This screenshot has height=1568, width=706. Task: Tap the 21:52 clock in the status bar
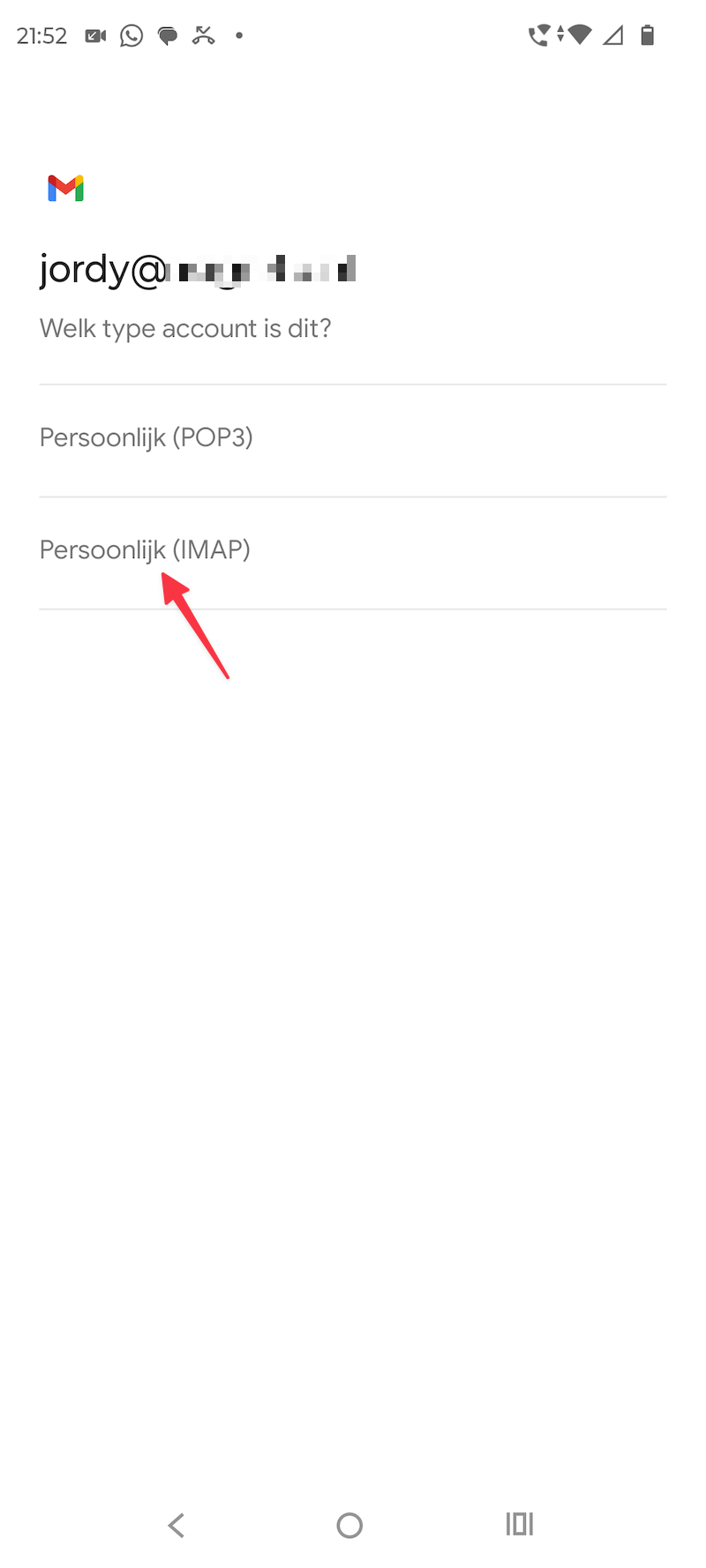tap(41, 36)
